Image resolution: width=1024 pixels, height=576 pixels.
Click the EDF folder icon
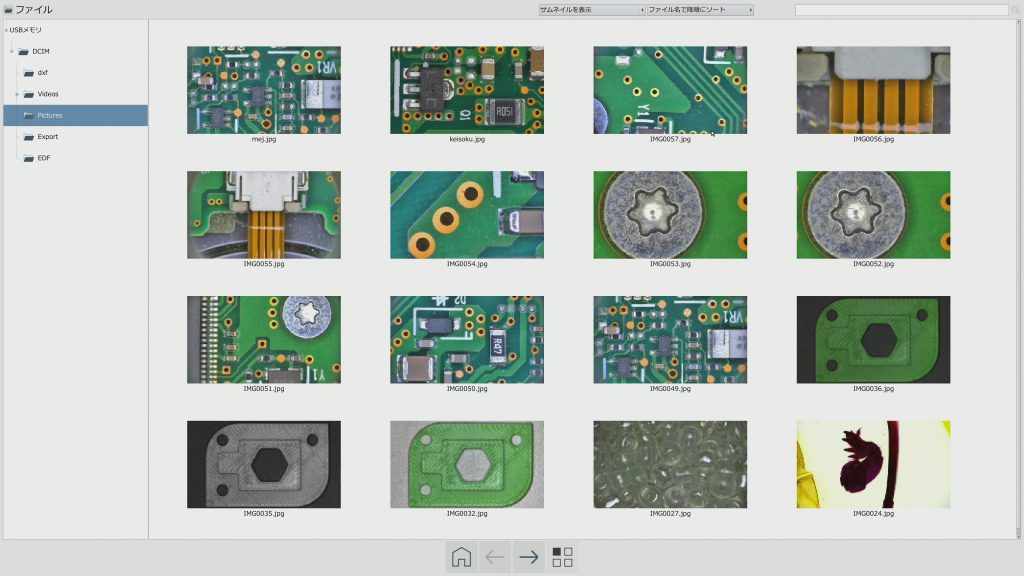click(x=29, y=158)
